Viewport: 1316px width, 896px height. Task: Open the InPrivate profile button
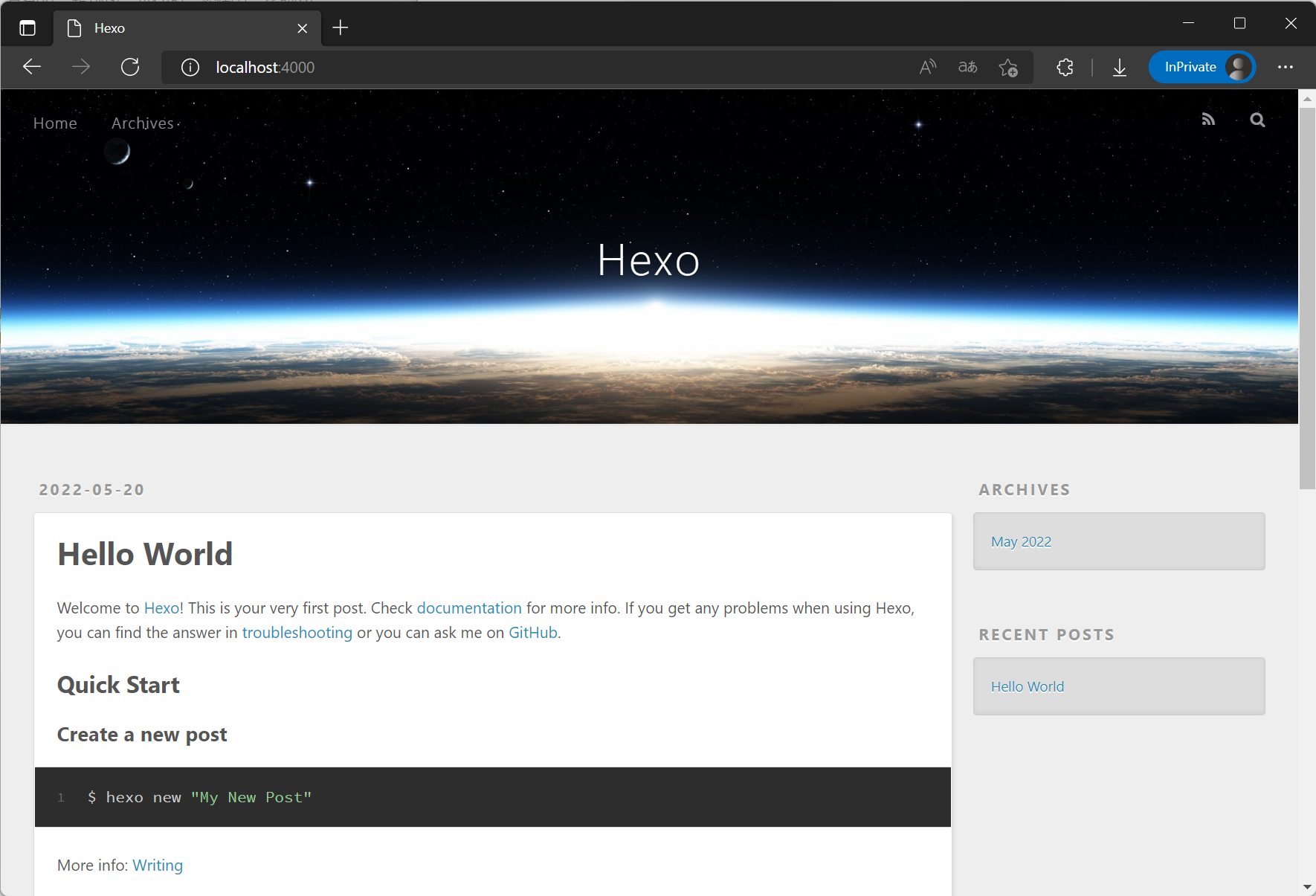point(1202,67)
